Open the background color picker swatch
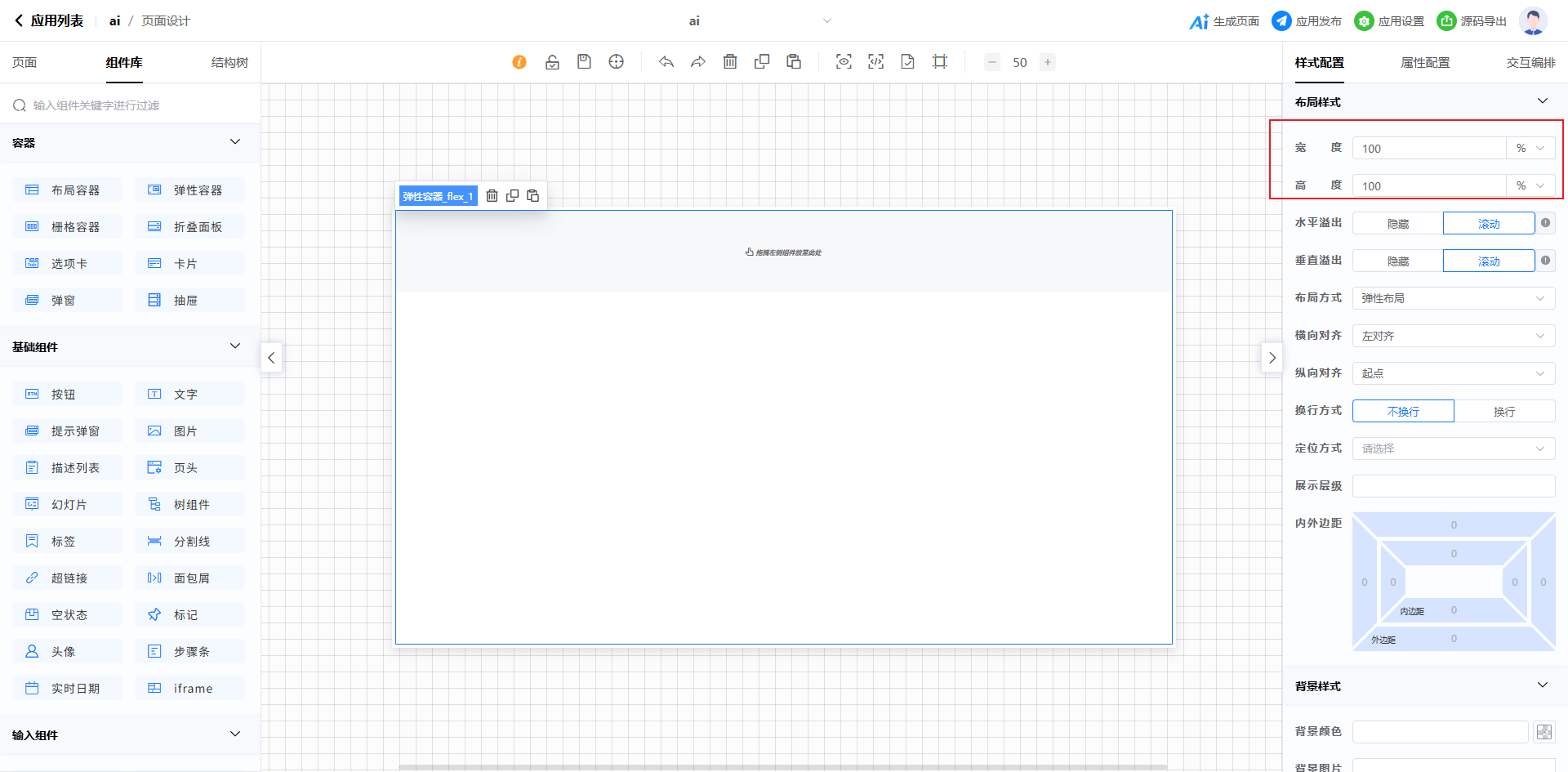Screen dimensions: 1568x772 [x=1543, y=732]
